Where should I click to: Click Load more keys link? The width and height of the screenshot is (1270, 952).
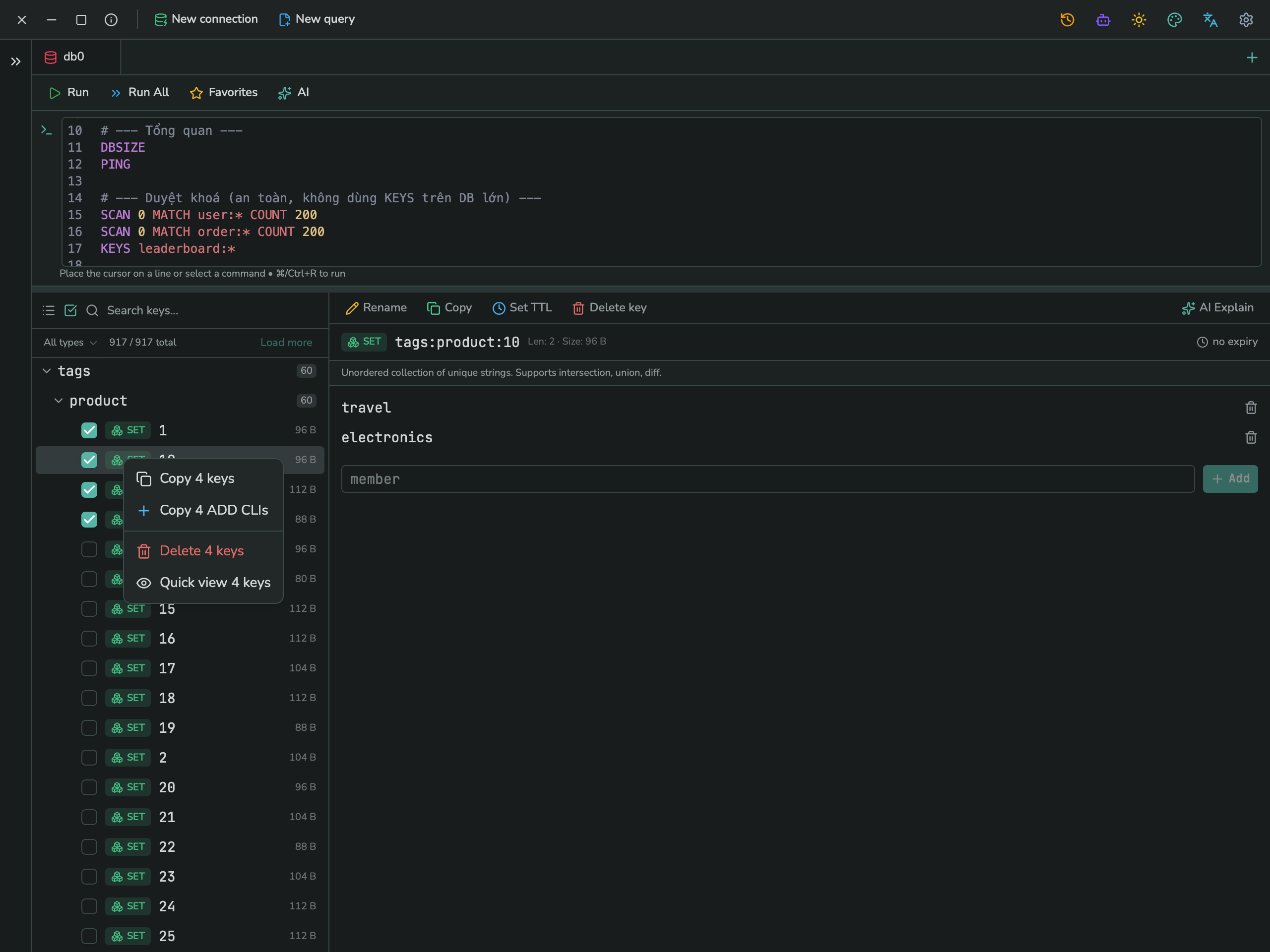286,342
